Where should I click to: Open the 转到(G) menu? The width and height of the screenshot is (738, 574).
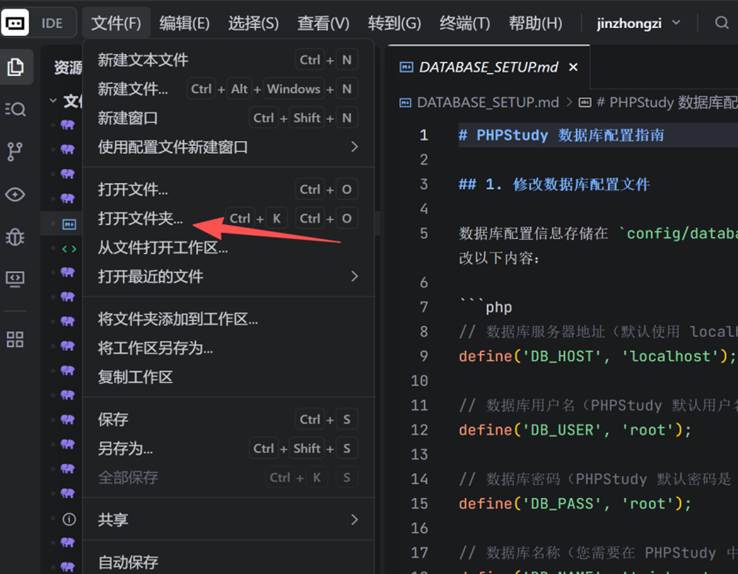point(394,23)
